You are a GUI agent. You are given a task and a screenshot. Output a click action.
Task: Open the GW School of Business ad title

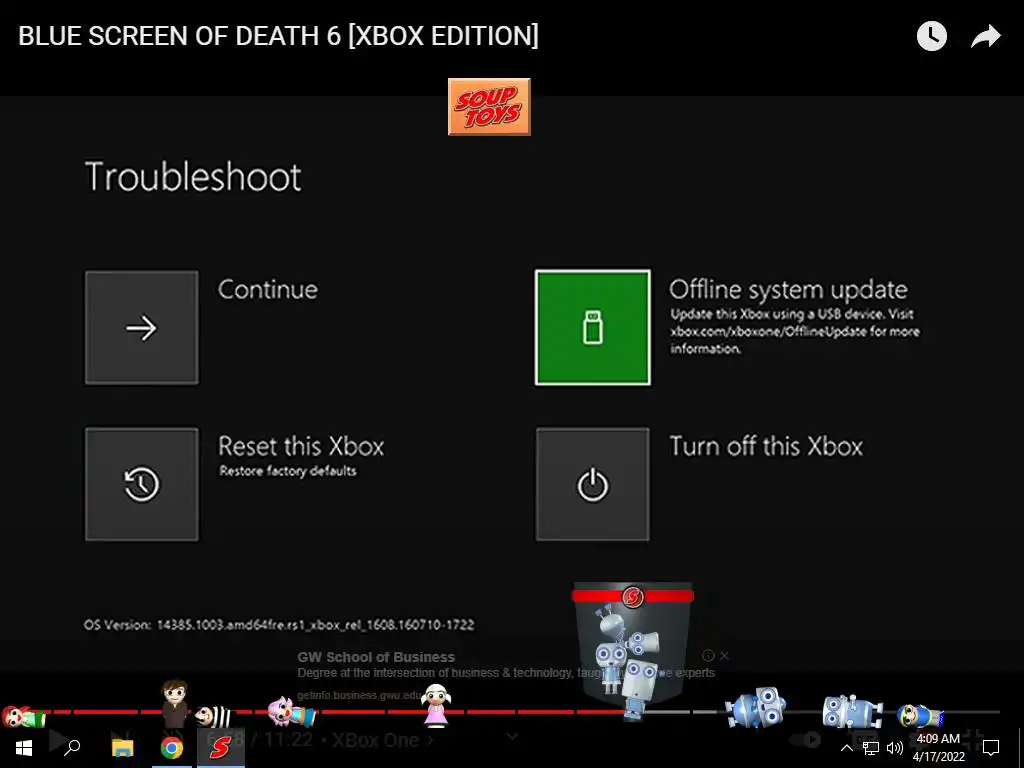pyautogui.click(x=376, y=657)
